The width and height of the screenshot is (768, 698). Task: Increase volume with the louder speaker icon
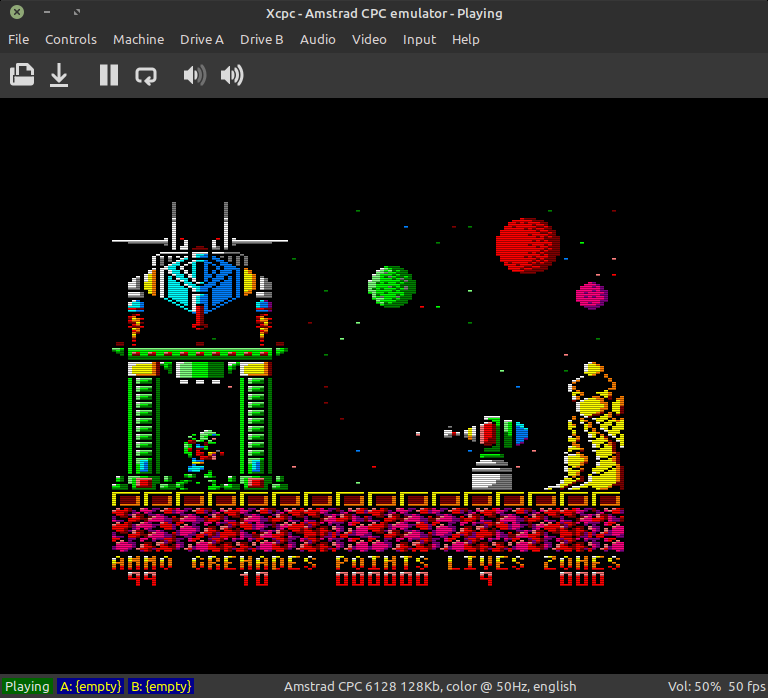pyautogui.click(x=232, y=75)
